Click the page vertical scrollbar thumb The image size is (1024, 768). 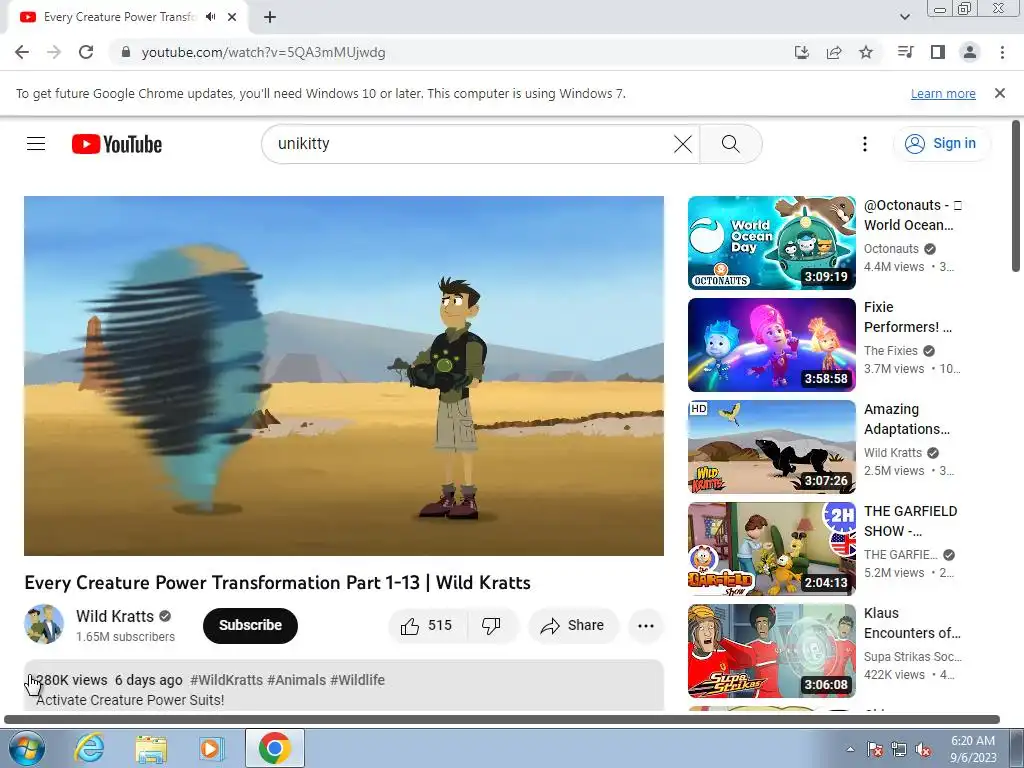pos(1016,196)
